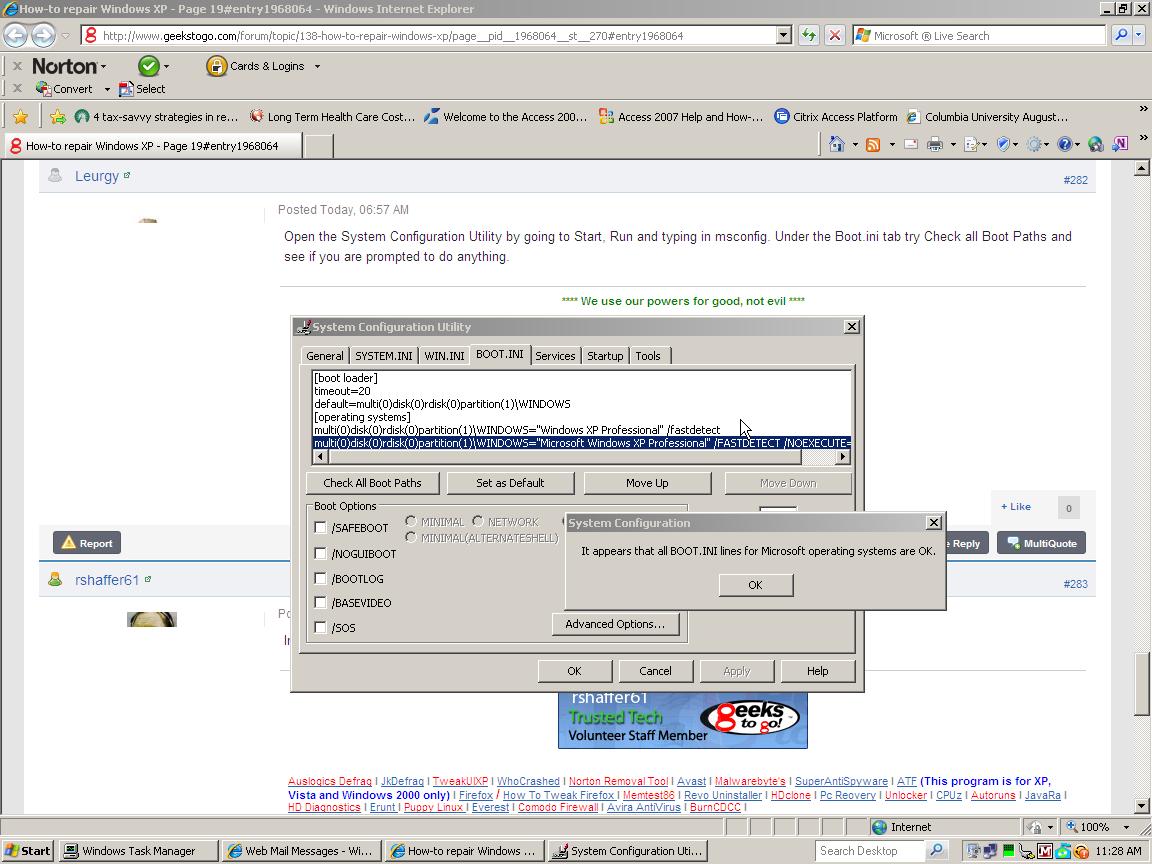The height and width of the screenshot is (864, 1152).
Task: Click the blue Help question mark icon
Action: [x=1065, y=145]
